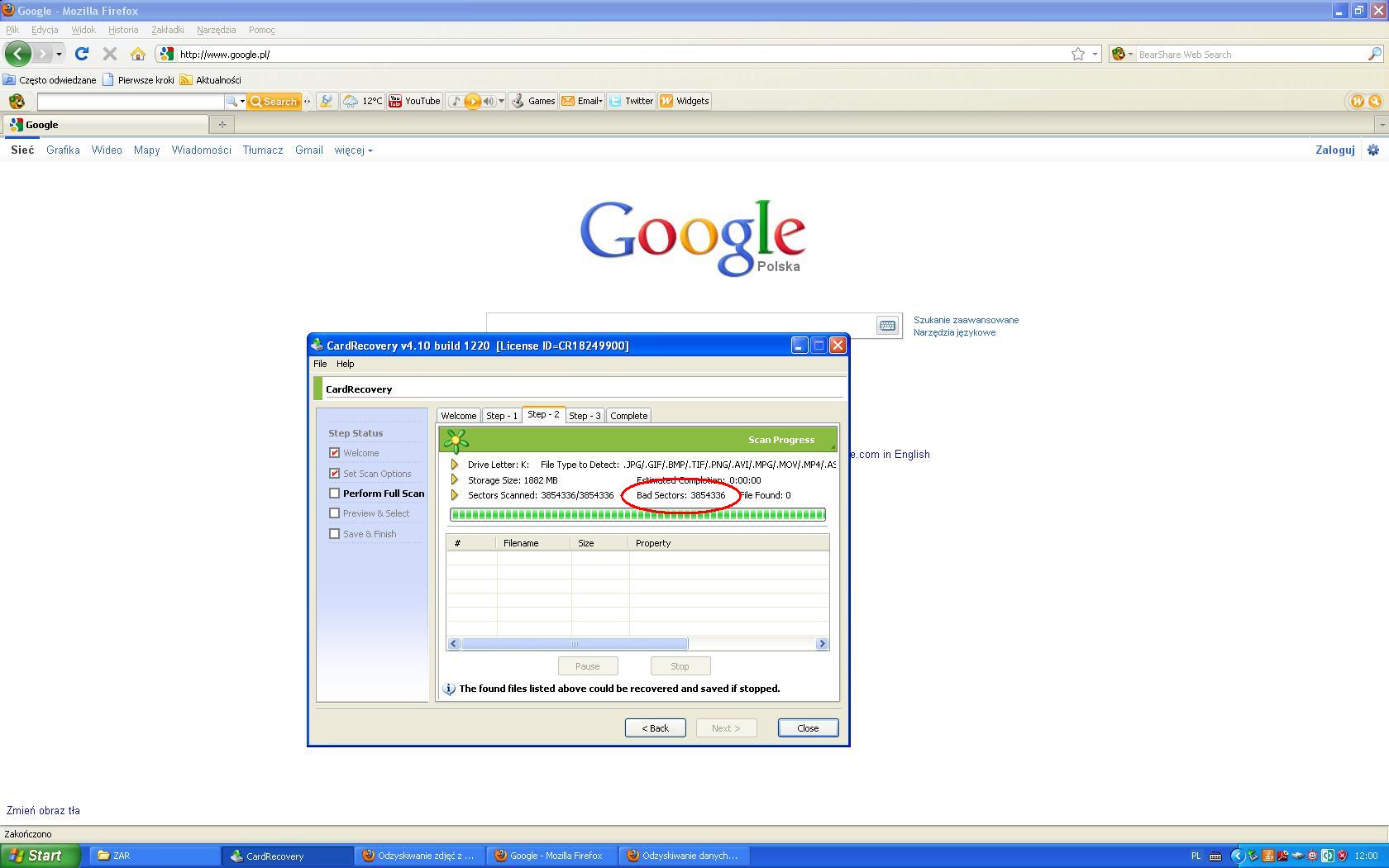1389x868 pixels.
Task: Open the Zakładki menu
Action: [x=168, y=30]
